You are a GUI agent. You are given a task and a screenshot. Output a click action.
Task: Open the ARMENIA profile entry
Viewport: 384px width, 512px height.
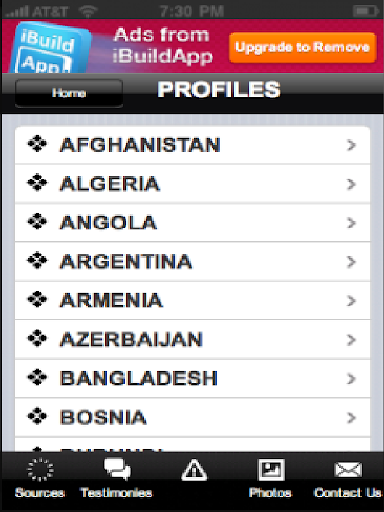pyautogui.click(x=193, y=300)
